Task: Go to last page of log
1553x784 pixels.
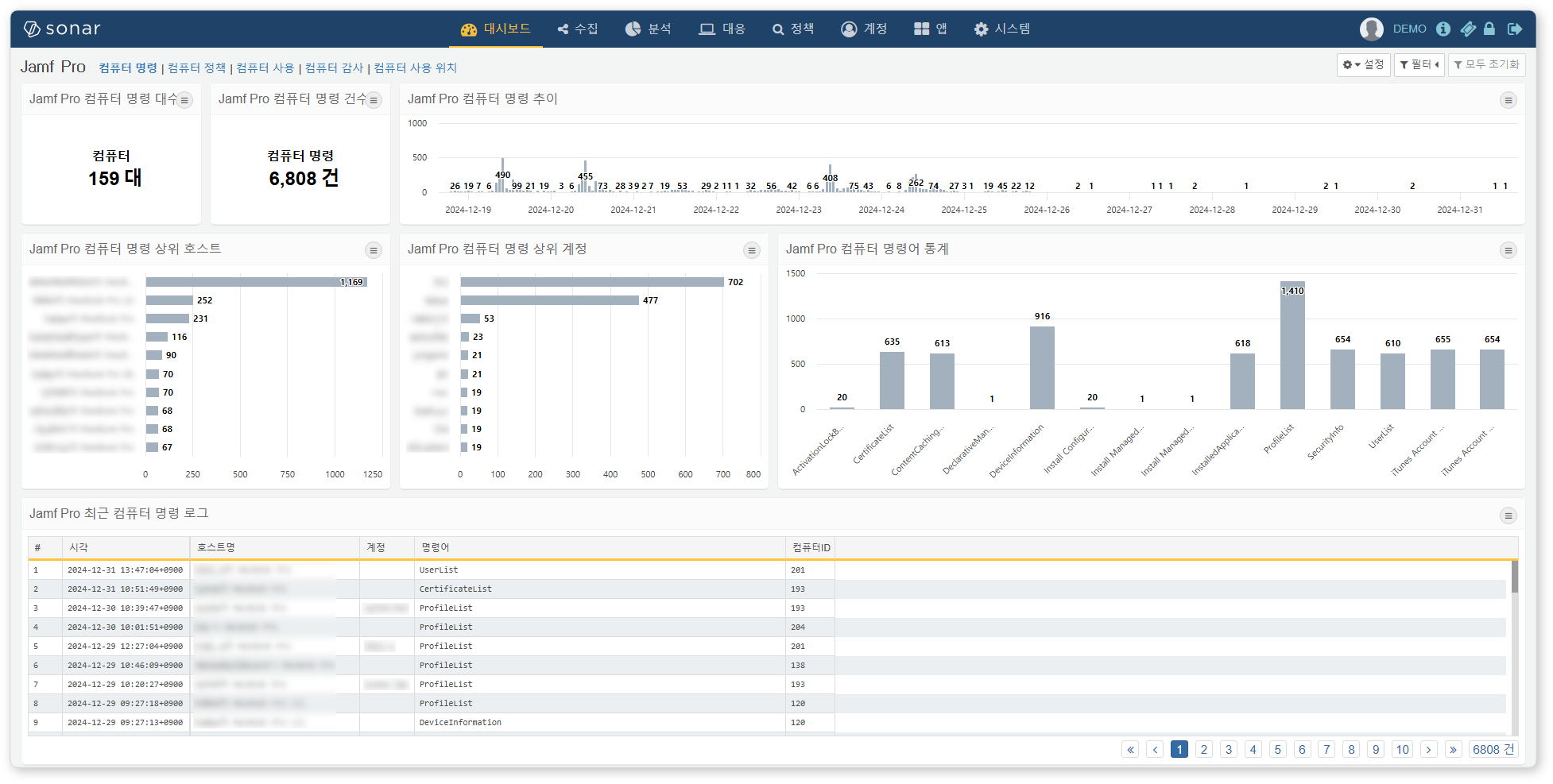Action: [1453, 749]
